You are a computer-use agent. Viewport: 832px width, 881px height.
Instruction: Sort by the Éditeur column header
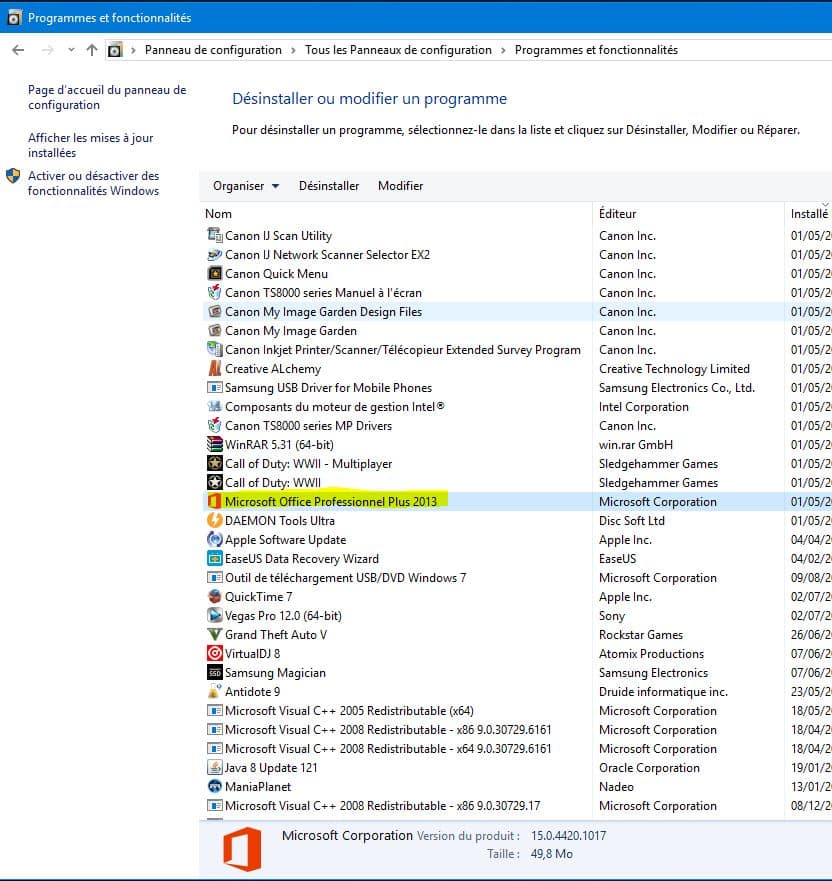[x=618, y=214]
